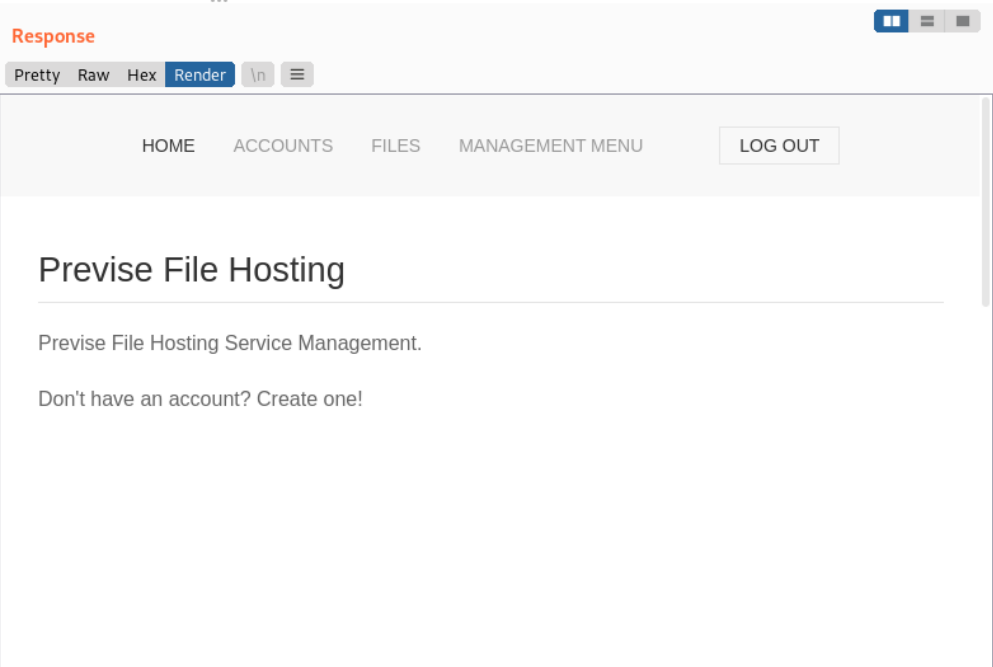Click the LOG OUT button
Viewport: 993px width, 667px height.
click(779, 146)
